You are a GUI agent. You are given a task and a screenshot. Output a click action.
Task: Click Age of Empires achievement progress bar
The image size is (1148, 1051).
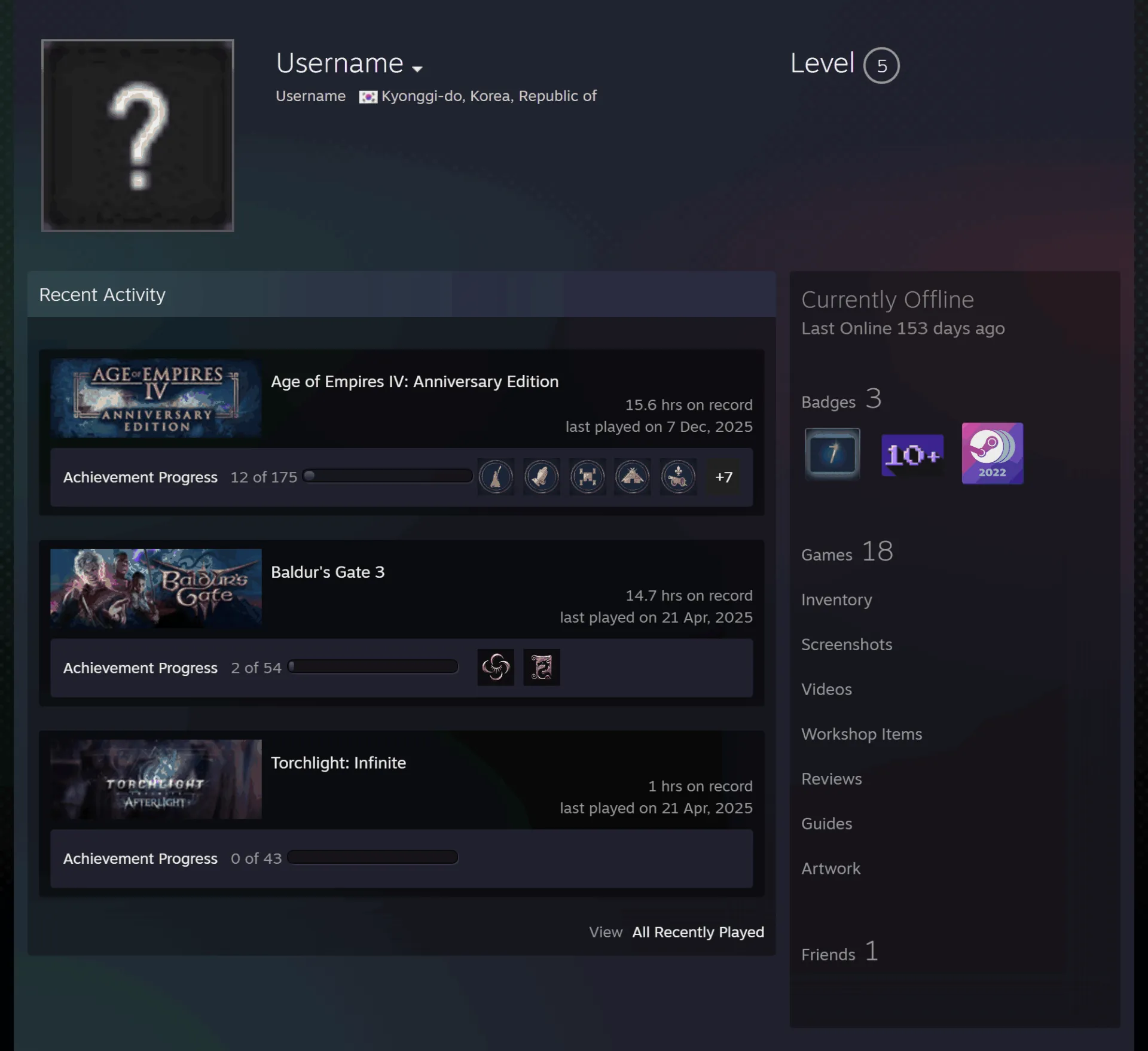387,476
